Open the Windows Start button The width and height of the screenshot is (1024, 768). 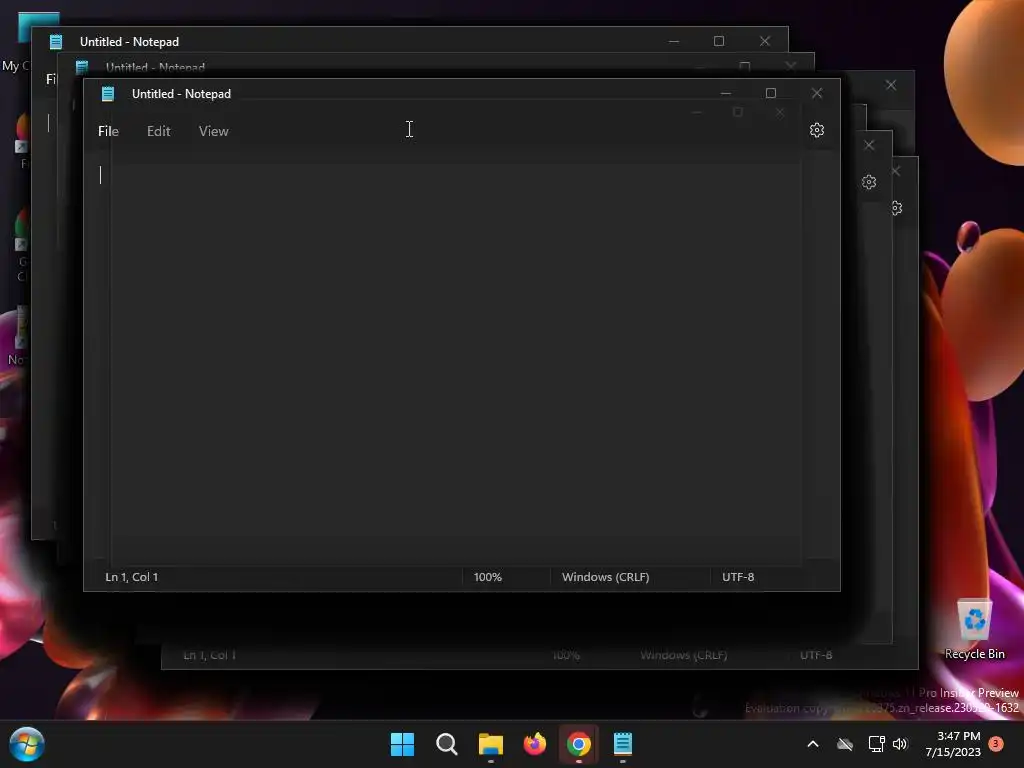(x=402, y=744)
